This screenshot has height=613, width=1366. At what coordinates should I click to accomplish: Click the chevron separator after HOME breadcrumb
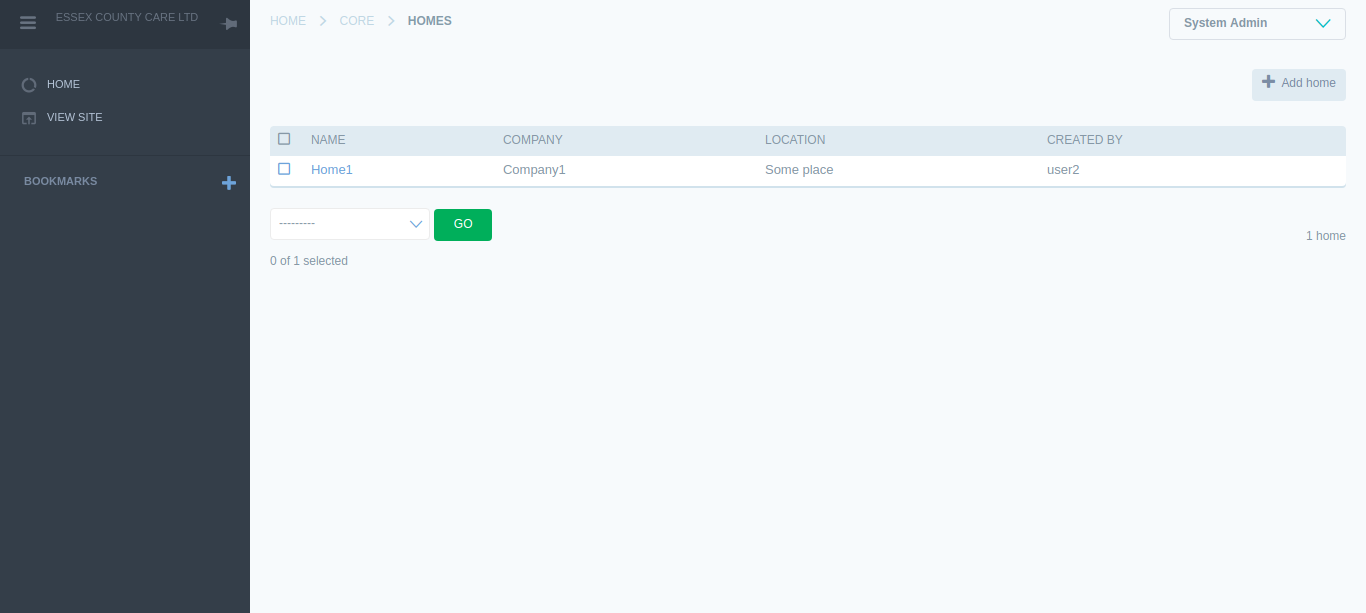tap(323, 21)
